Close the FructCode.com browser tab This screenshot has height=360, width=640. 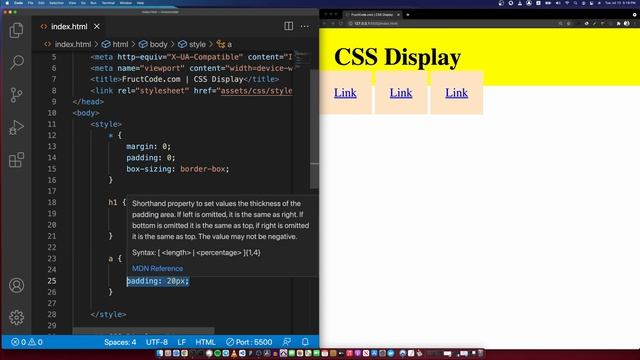[x=398, y=15]
